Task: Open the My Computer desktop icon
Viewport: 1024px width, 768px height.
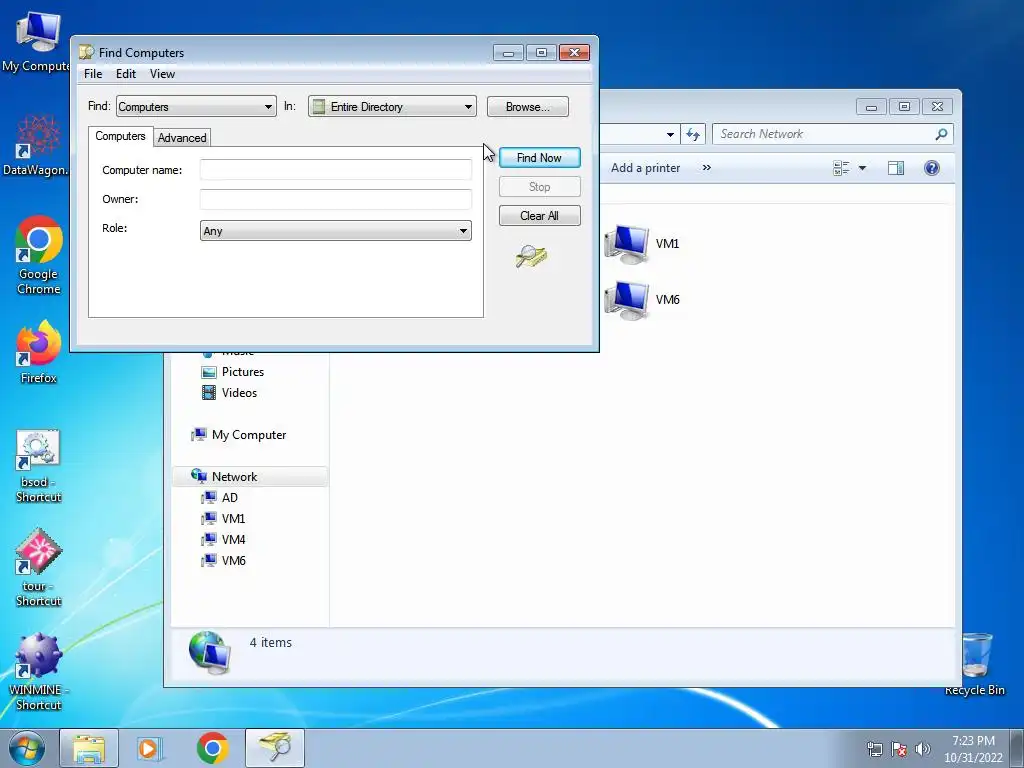Action: [36, 41]
